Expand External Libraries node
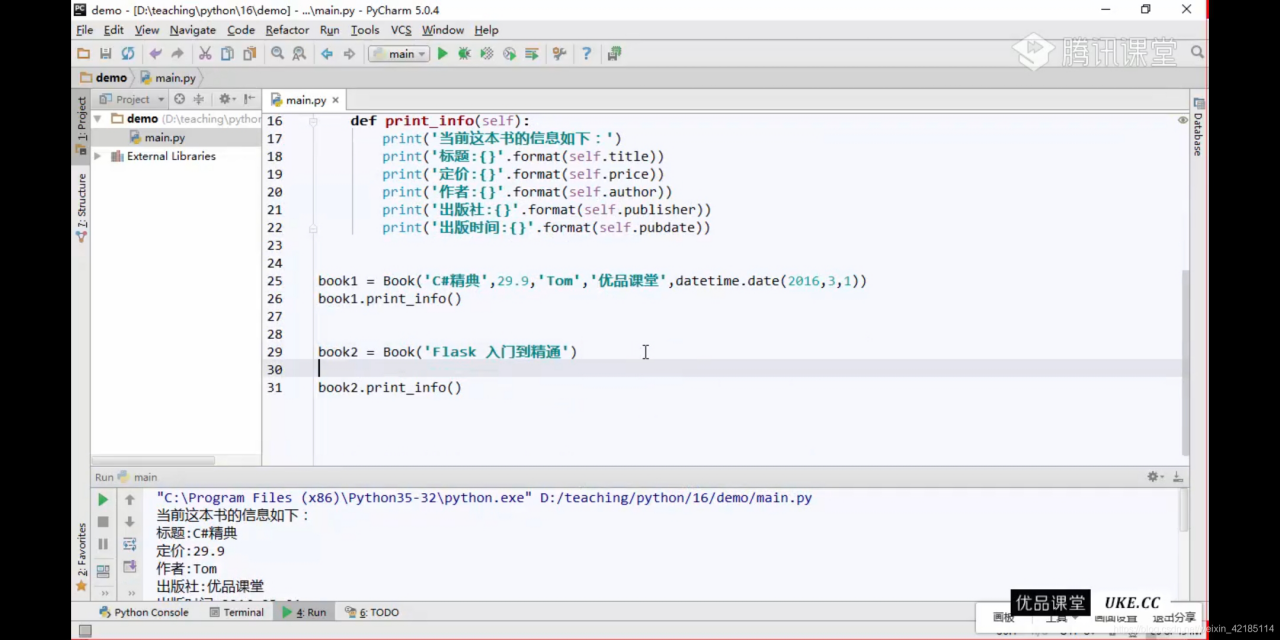The width and height of the screenshot is (1280, 640). 98,156
